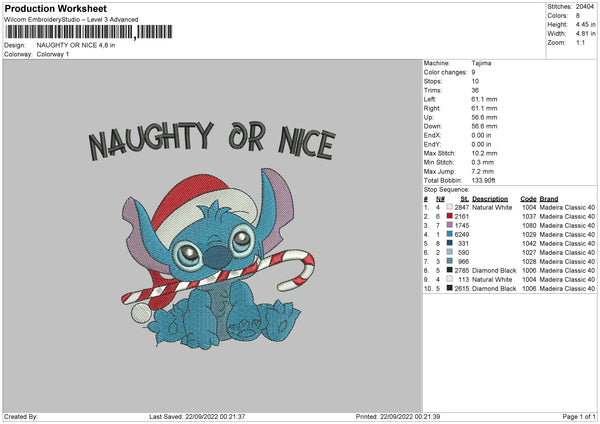Click the 'Brand' column header

click(x=549, y=199)
